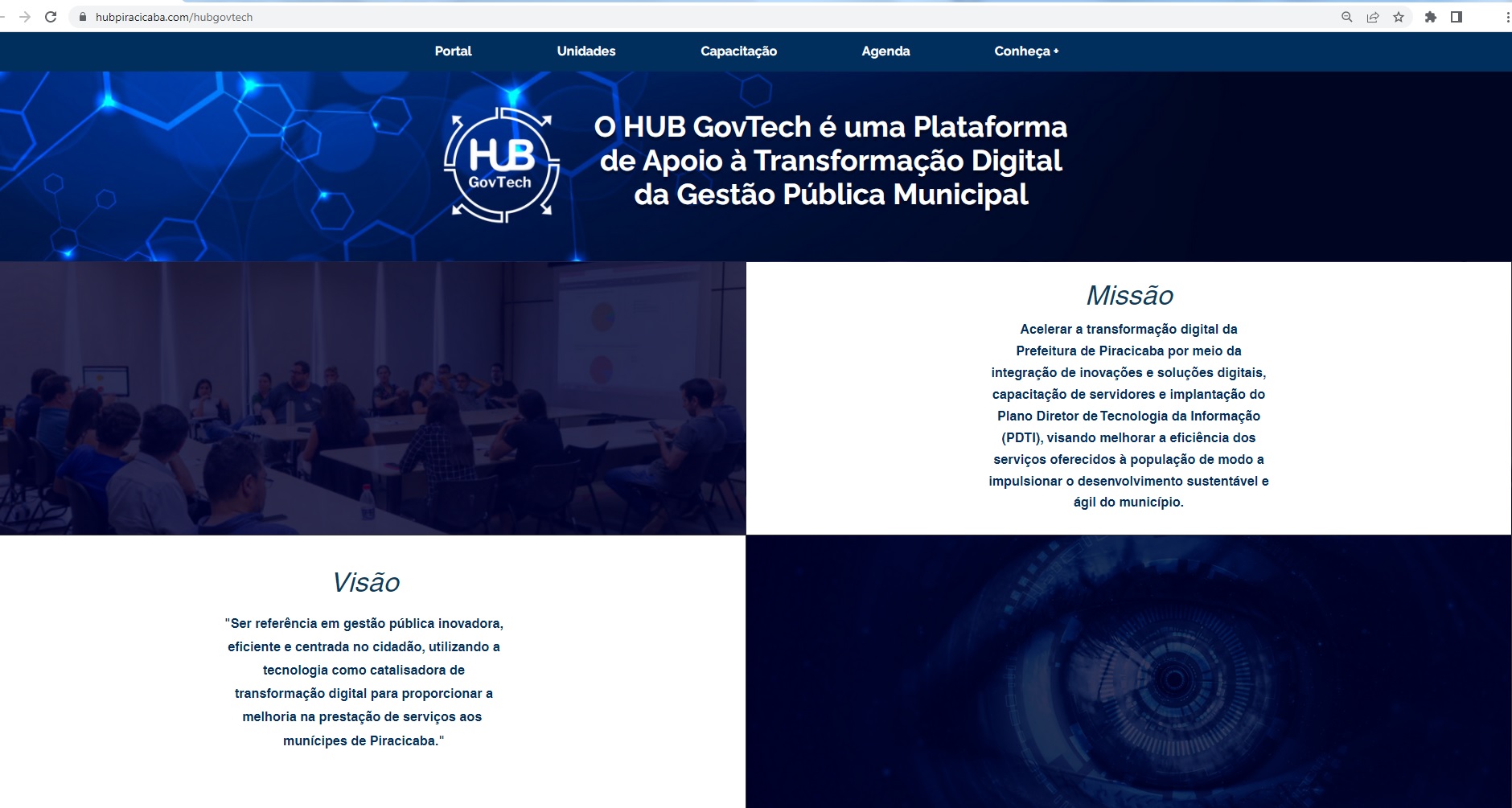Viewport: 1512px width, 808px height.
Task: Click the text 'Acelerar a transformação digital da'
Action: [x=1128, y=329]
